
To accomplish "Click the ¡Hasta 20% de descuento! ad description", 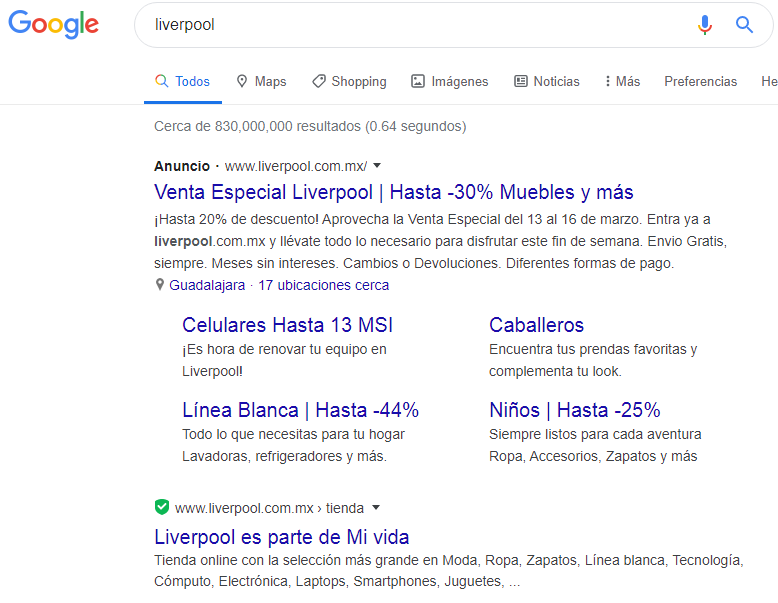I will pyautogui.click(x=441, y=241).
